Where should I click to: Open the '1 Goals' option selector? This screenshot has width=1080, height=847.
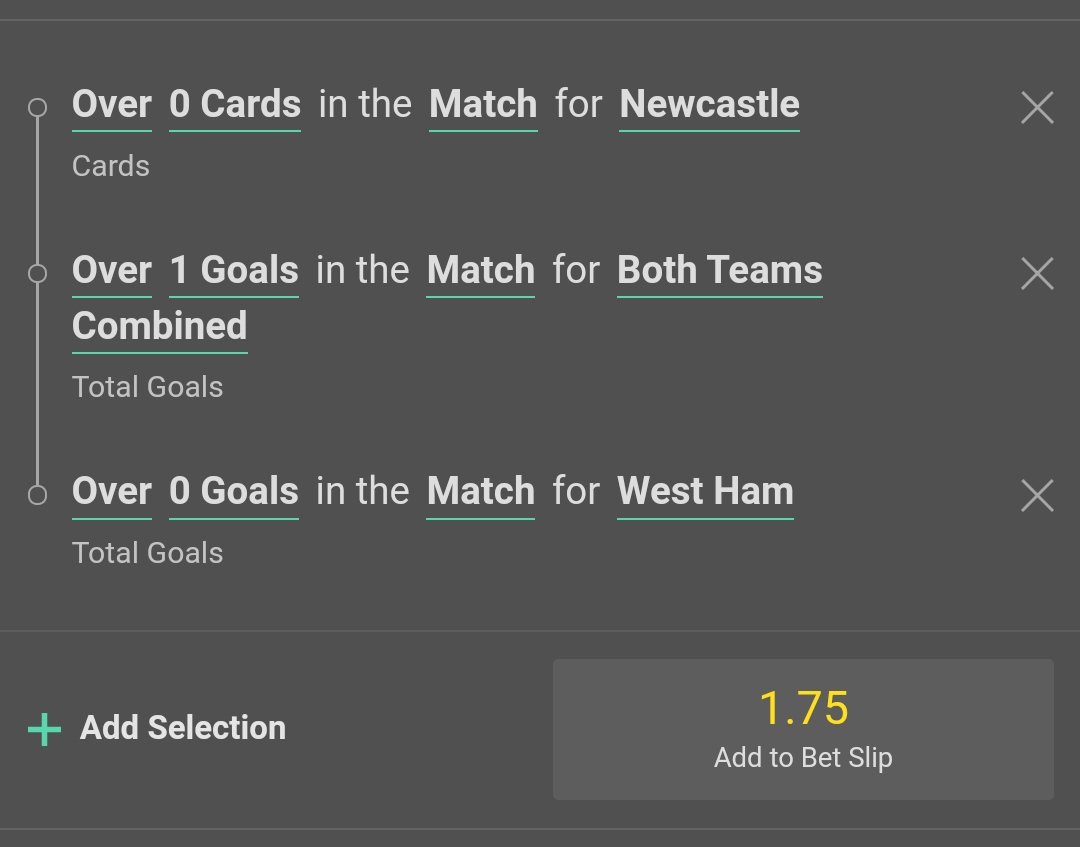pyautogui.click(x=233, y=271)
